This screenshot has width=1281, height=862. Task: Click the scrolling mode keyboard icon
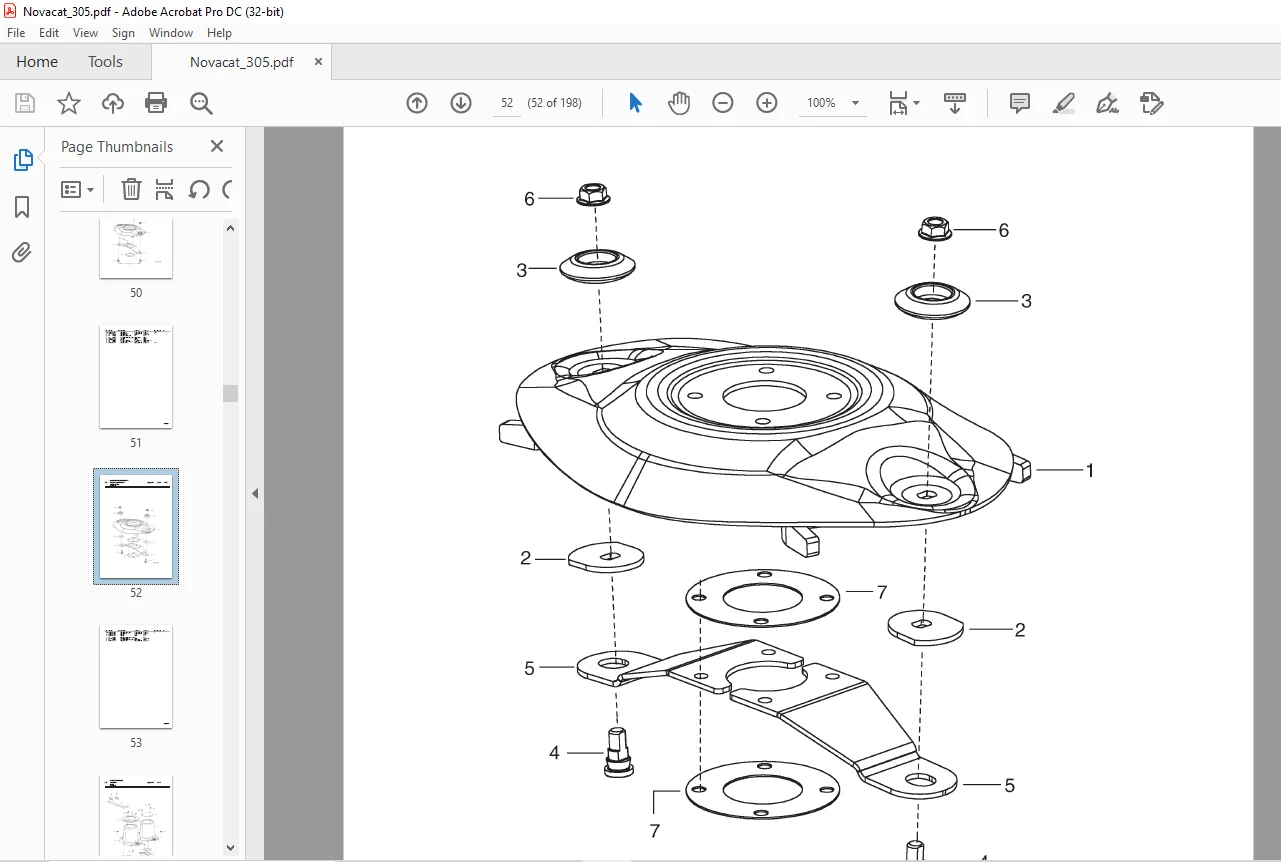coord(955,103)
